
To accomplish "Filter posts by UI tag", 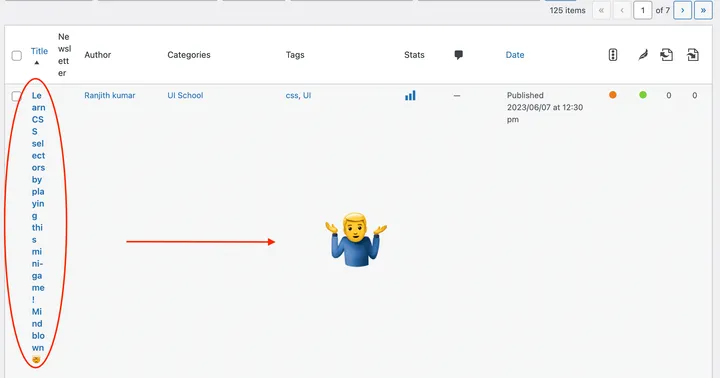I will [307, 96].
